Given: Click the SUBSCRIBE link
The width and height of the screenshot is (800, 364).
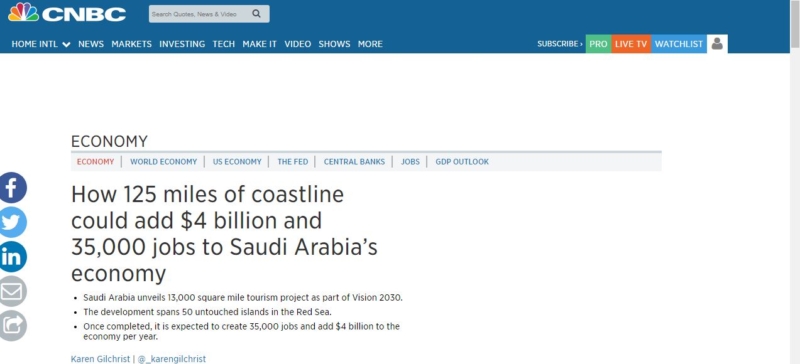Looking at the screenshot, I should (560, 44).
